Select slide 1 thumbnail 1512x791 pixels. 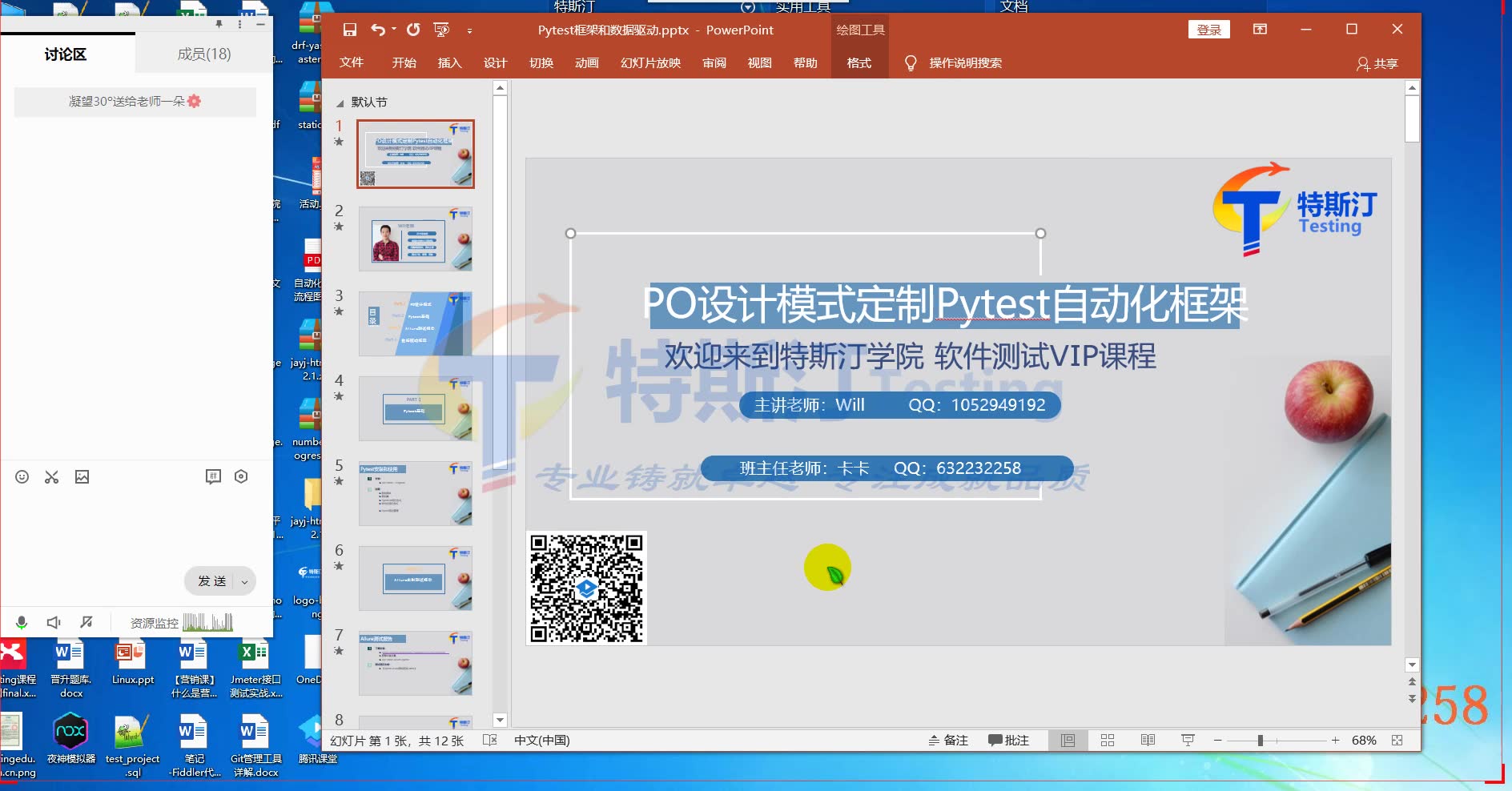coord(416,154)
